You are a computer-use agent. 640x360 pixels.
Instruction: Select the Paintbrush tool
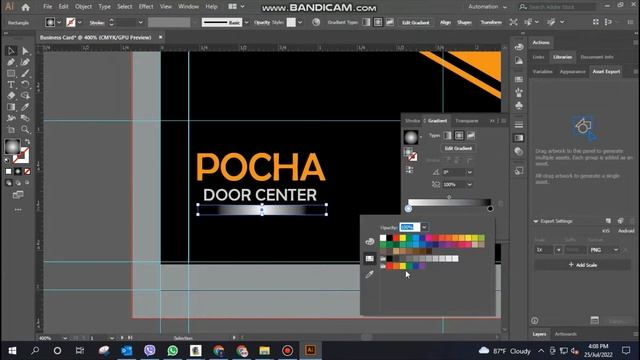pos(25,73)
